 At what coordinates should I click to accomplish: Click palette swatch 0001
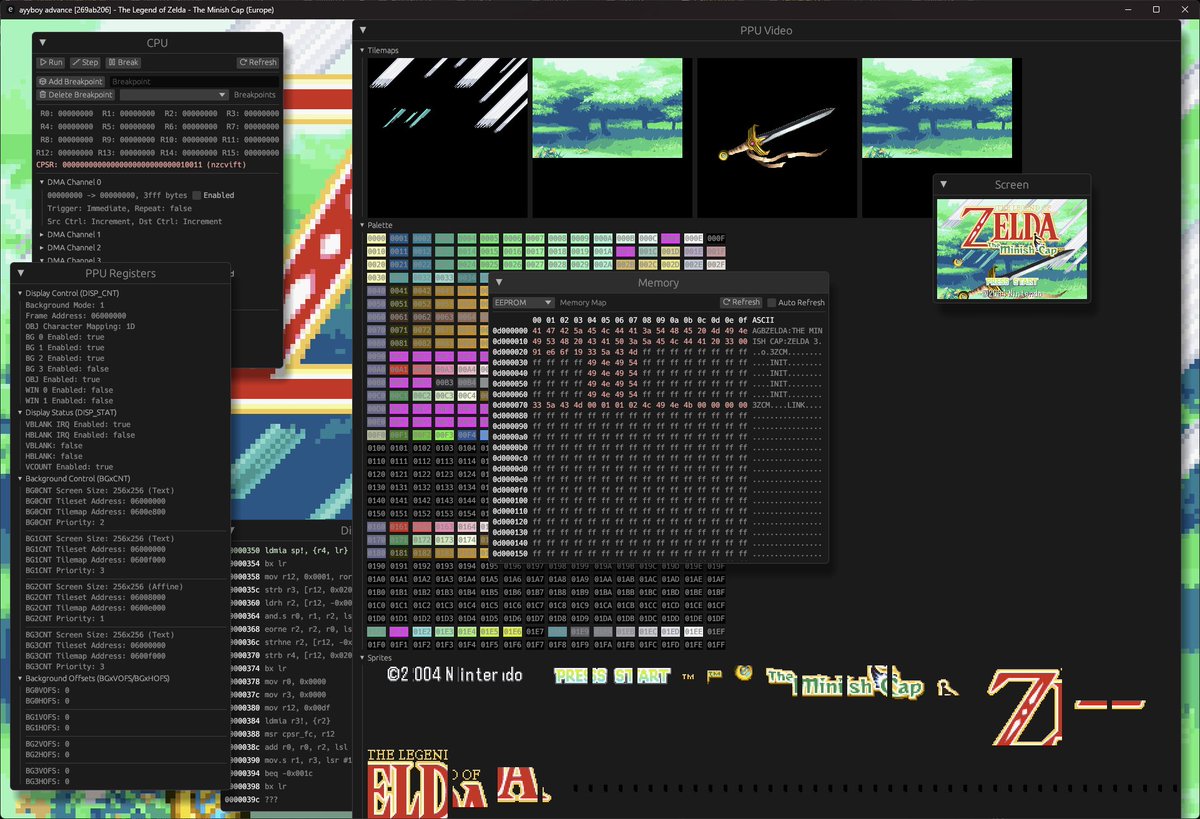point(399,239)
